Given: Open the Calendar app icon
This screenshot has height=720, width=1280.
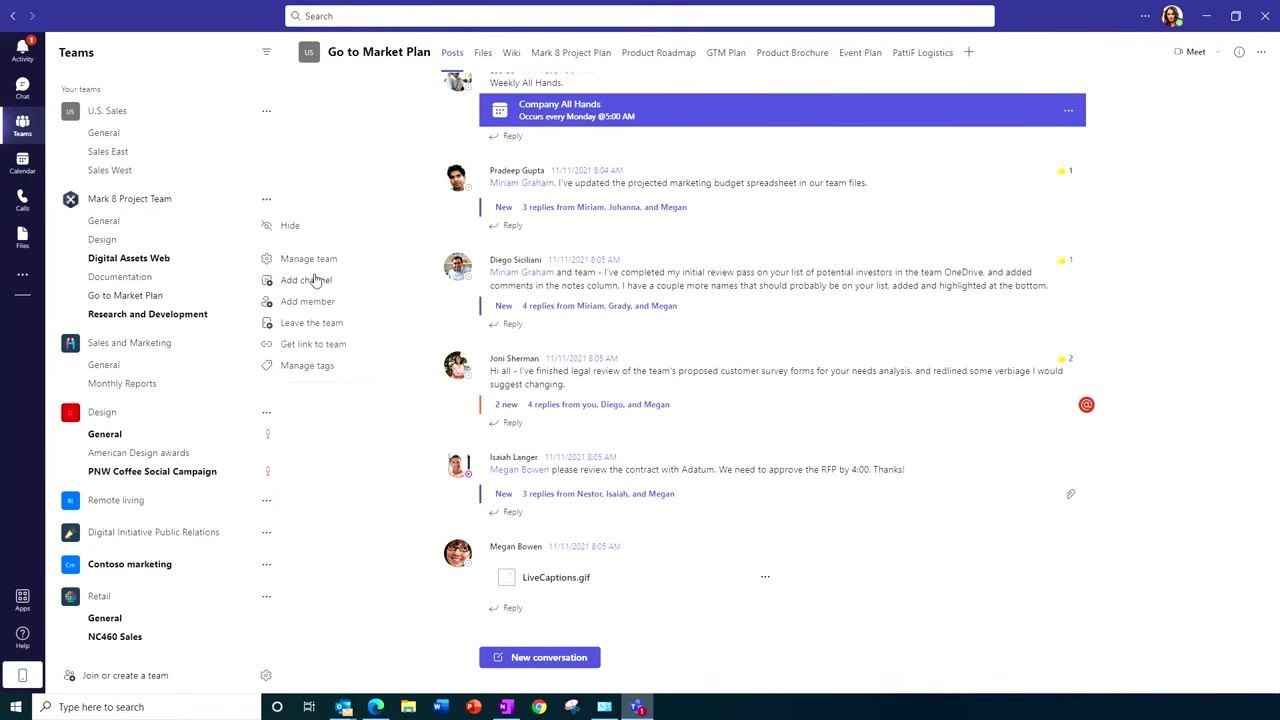Looking at the screenshot, I should (22, 163).
